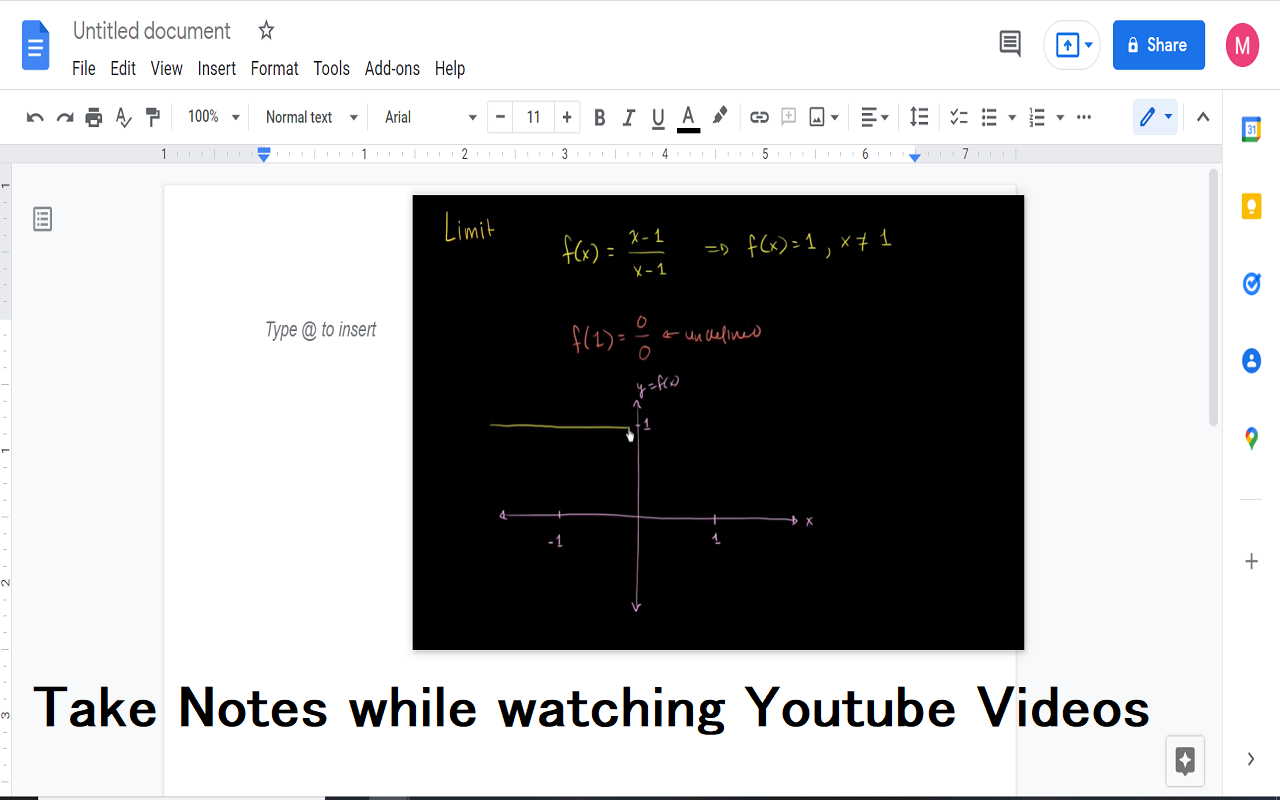Open the Insert menu

pyautogui.click(x=216, y=68)
